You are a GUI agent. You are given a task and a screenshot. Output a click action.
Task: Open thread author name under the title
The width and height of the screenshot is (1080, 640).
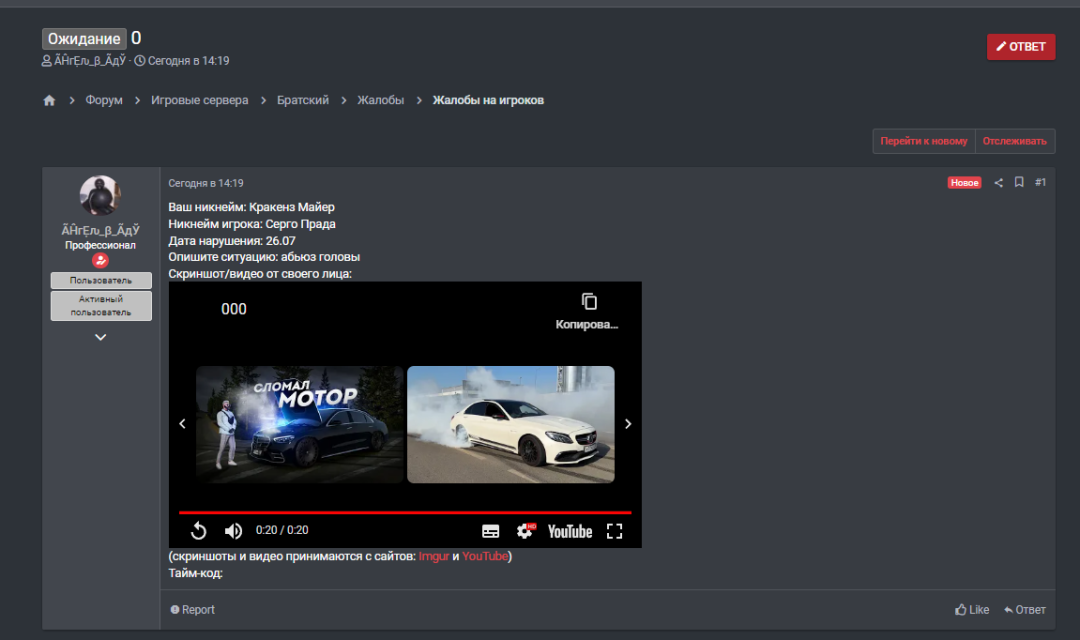click(90, 61)
